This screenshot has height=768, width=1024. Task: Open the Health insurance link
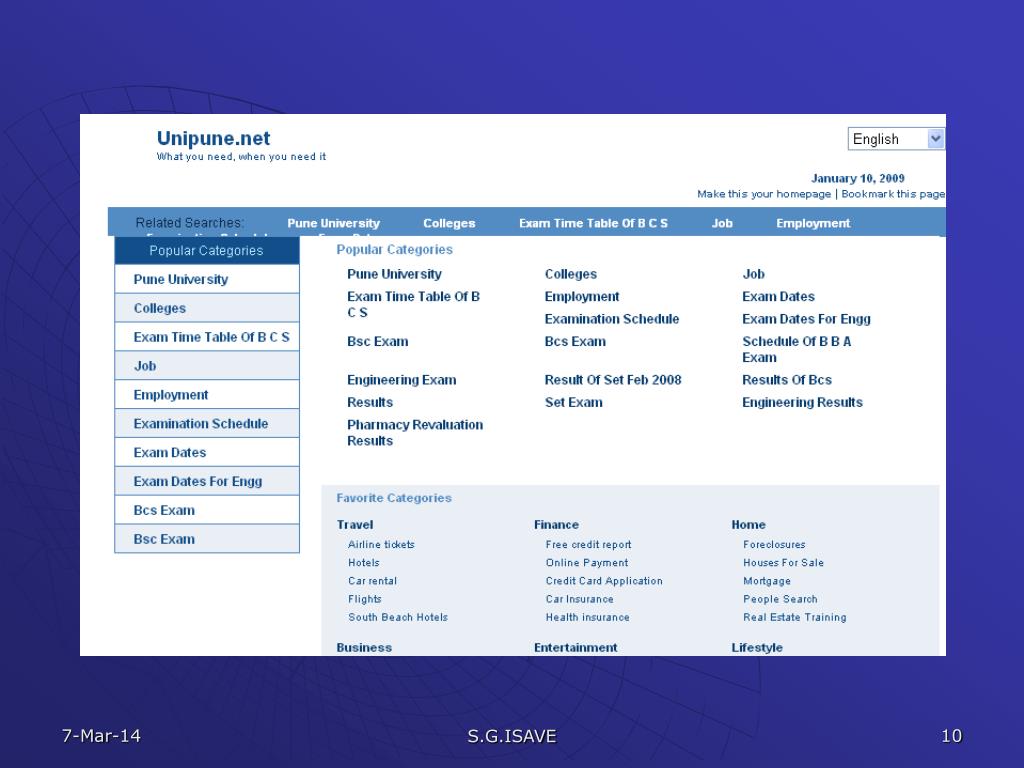point(587,617)
